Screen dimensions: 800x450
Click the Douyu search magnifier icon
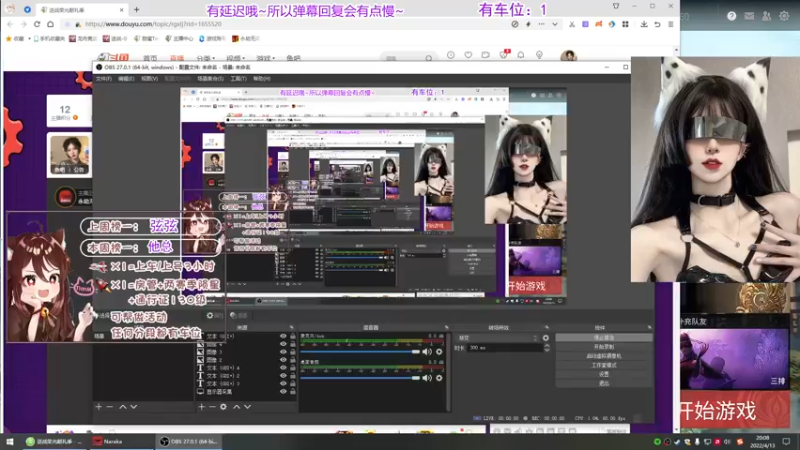(429, 58)
